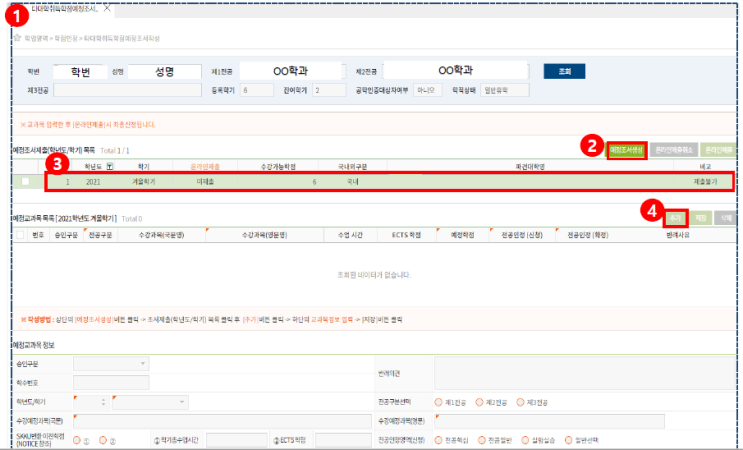Select the ① radio option for SKKU 변환 이전학점
Viewport: 743px width, 450px height.
click(x=77, y=441)
